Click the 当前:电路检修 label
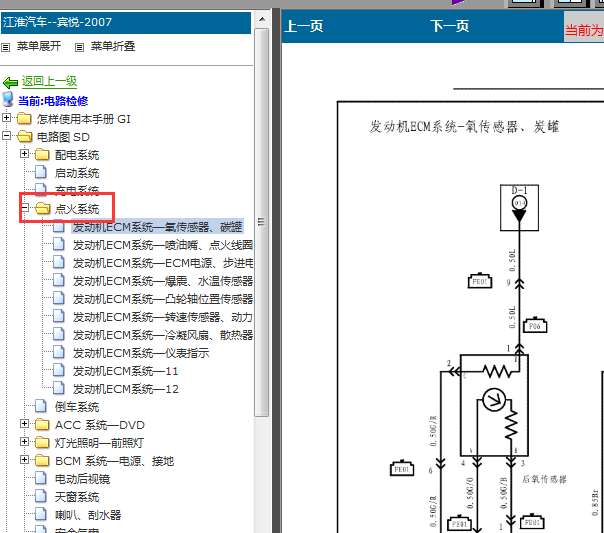604x533 pixels. (x=53, y=101)
